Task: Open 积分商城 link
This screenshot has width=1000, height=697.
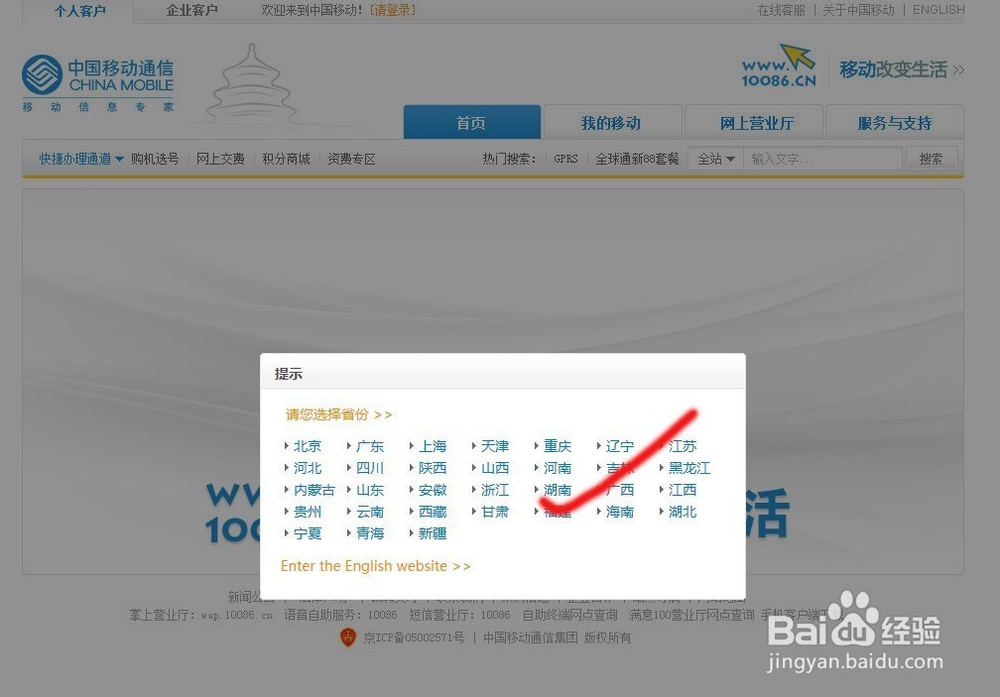Action: coord(286,159)
